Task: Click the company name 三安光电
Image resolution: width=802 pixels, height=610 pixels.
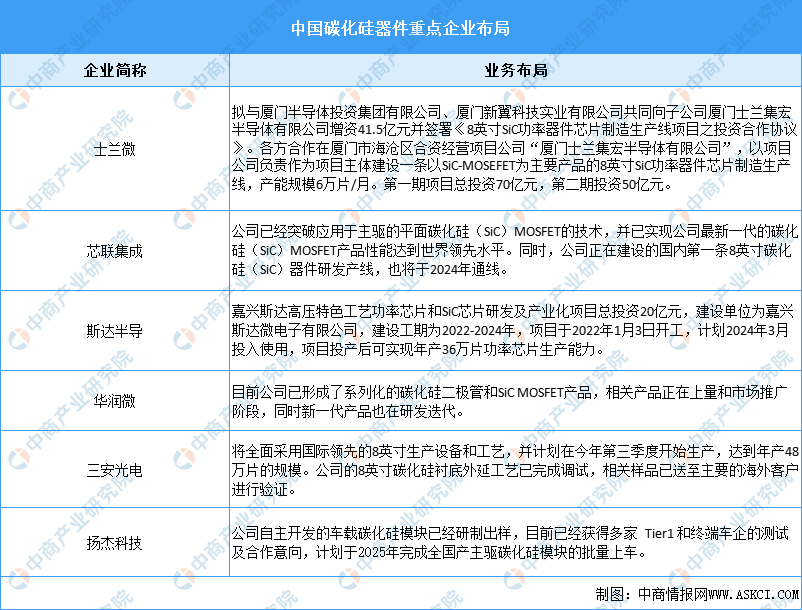Action: point(115,469)
